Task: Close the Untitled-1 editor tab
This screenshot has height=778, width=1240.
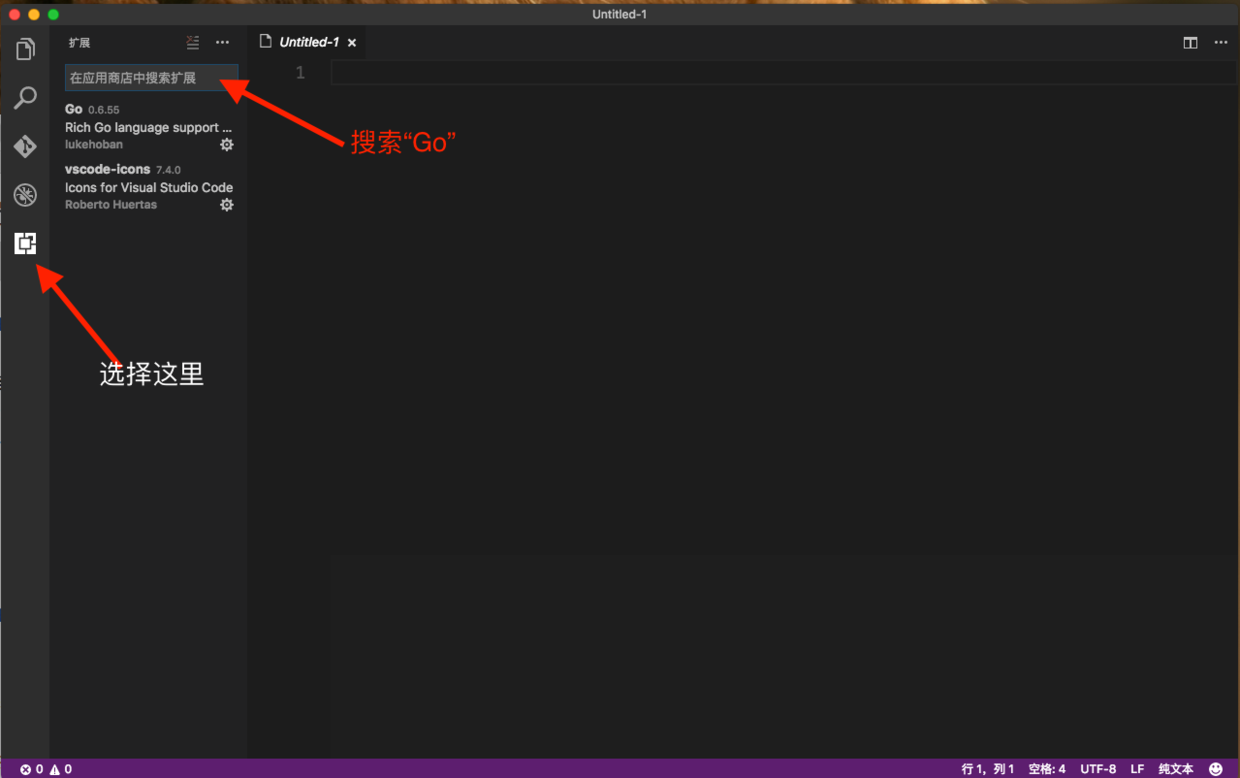Action: 352,43
